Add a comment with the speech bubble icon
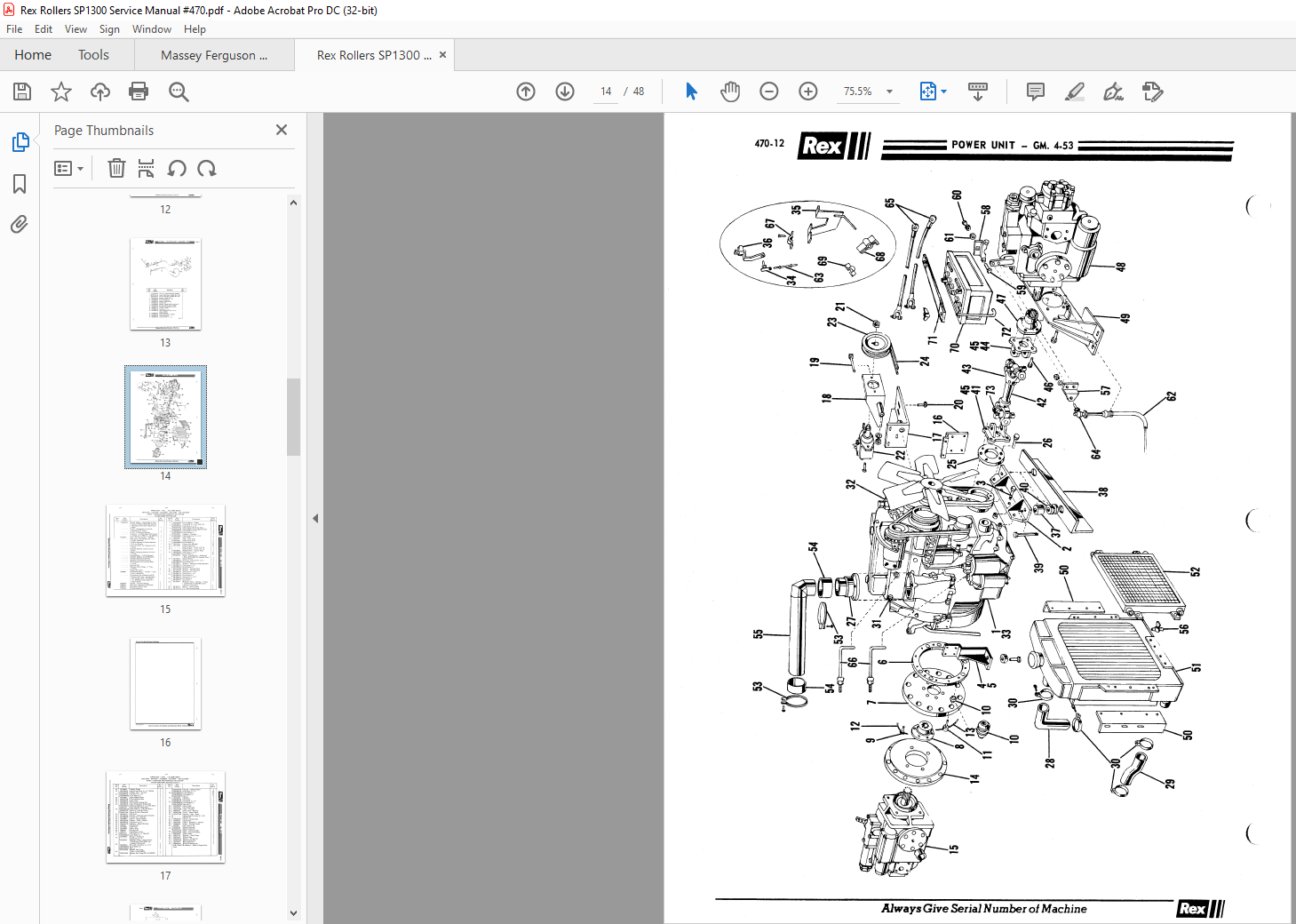1296x924 pixels. 1035,92
